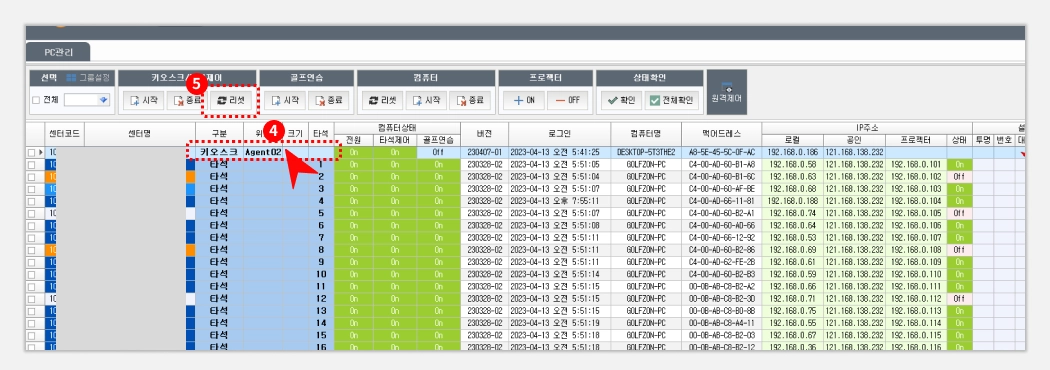Reset computers with the 컴퓨터 리셋 button
1050x370 pixels.
click(382, 101)
